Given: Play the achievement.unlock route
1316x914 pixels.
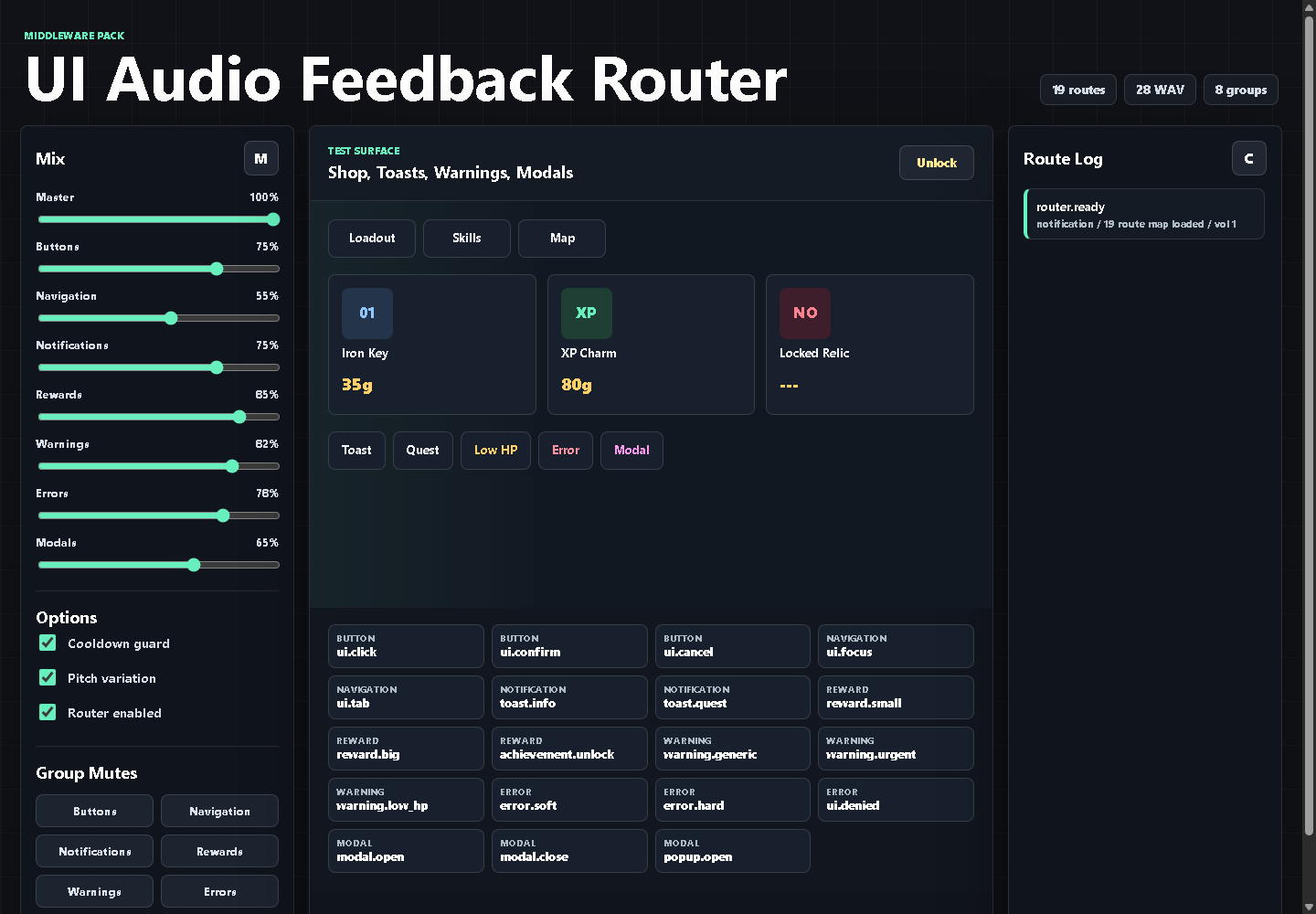Looking at the screenshot, I should pyautogui.click(x=569, y=749).
